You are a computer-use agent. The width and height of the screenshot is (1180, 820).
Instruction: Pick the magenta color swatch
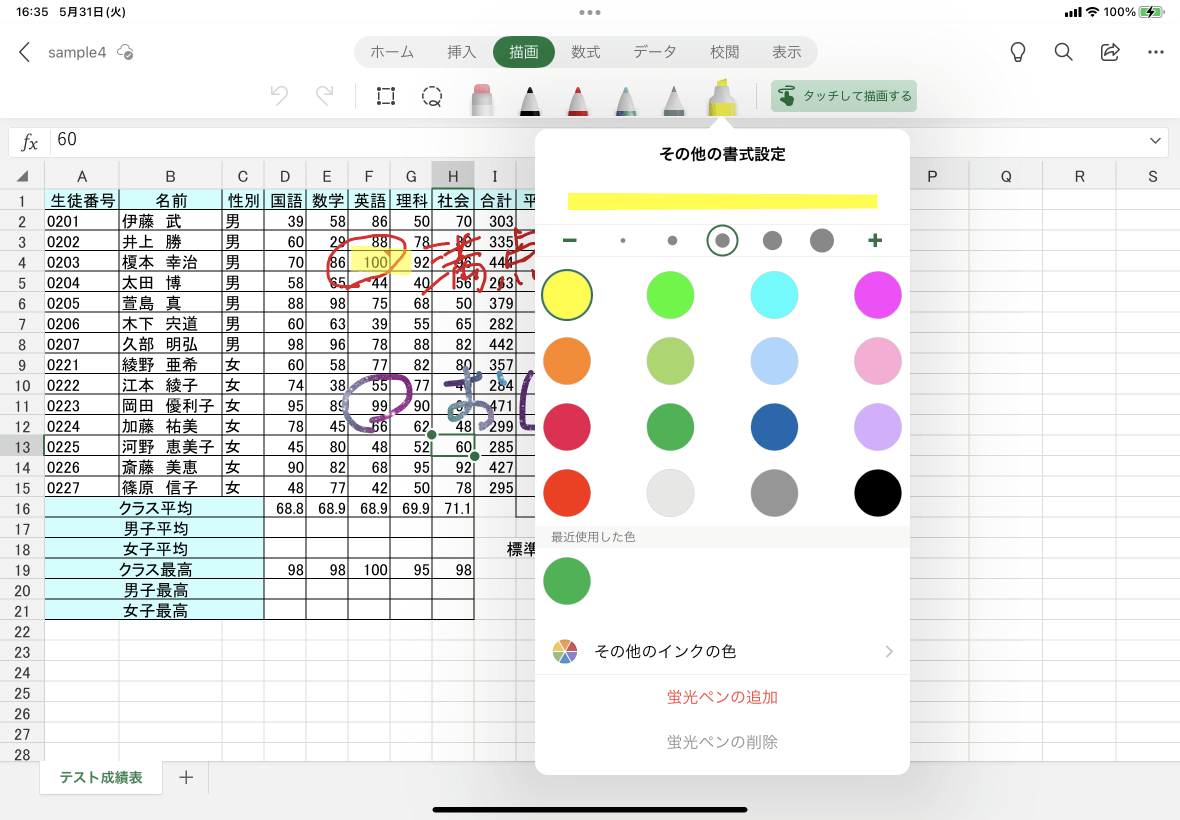tap(877, 295)
